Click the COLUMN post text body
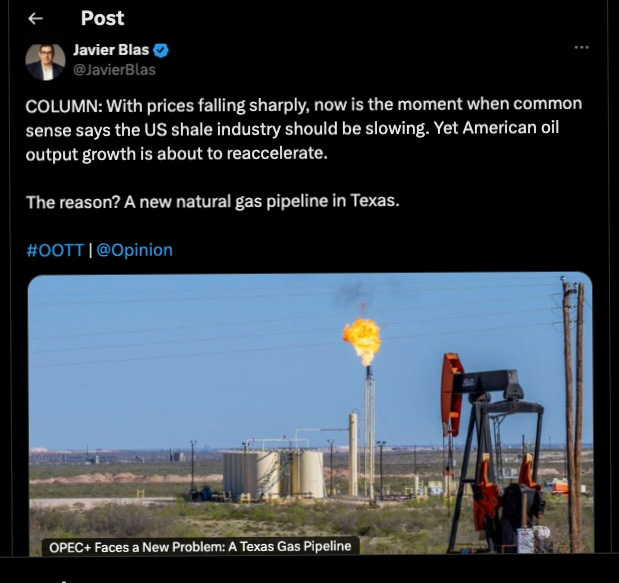Image resolution: width=619 pixels, height=583 pixels. coord(304,129)
